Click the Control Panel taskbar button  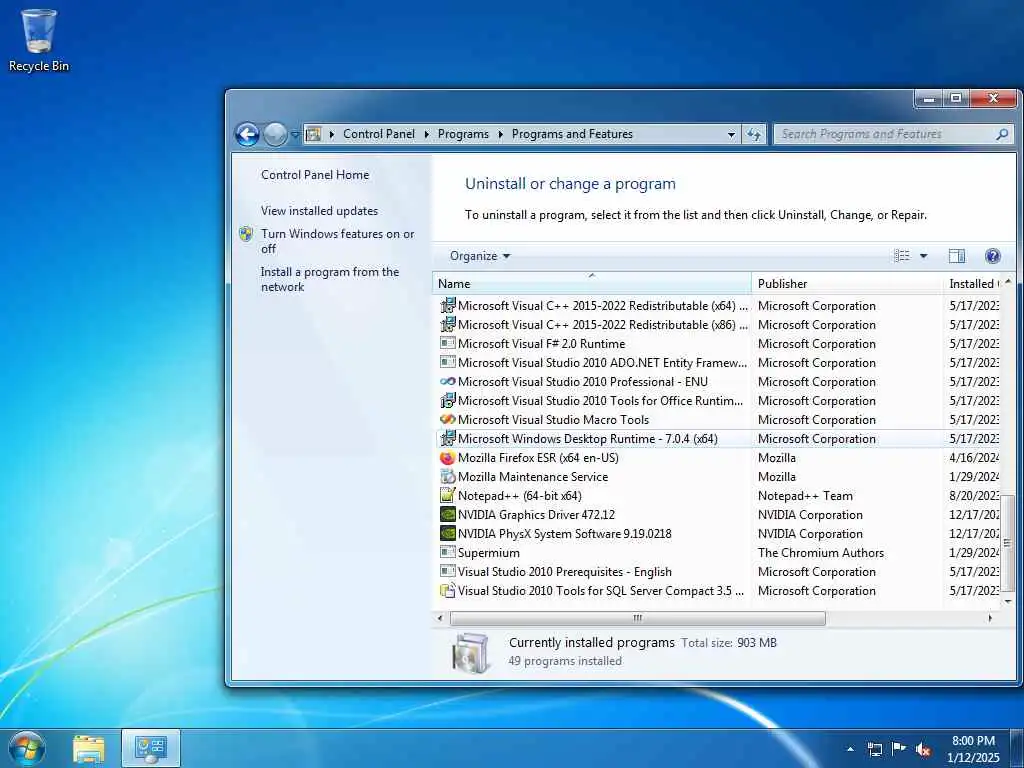[x=151, y=749]
